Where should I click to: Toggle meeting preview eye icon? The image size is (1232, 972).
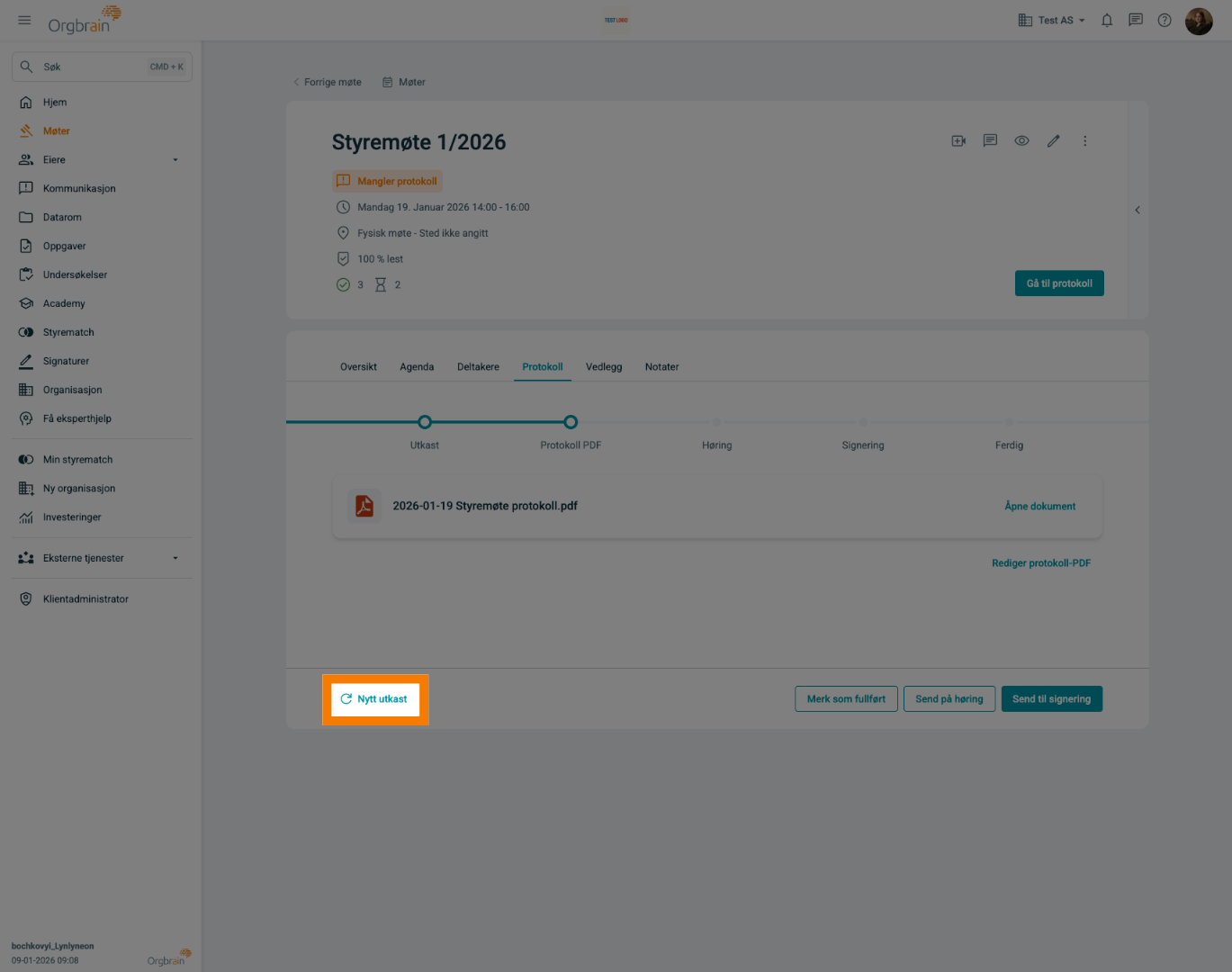point(1021,141)
